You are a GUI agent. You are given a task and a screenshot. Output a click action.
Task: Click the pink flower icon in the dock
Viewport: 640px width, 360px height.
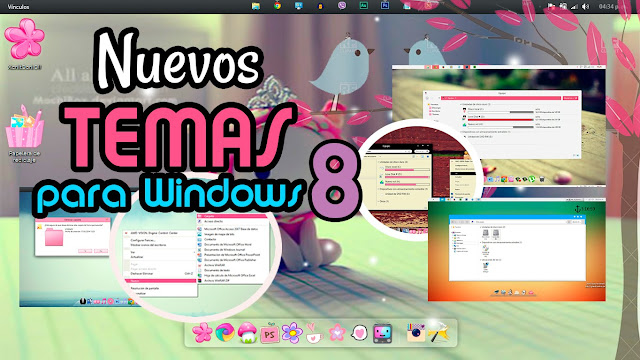(202, 332)
